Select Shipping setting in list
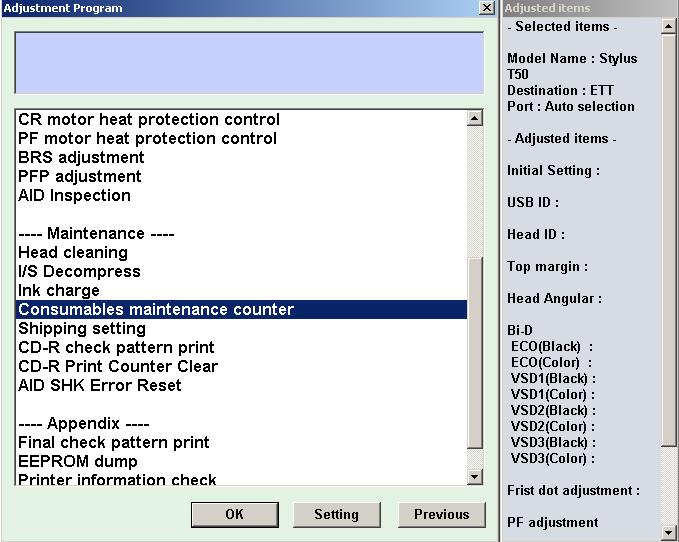This screenshot has height=542, width=679. (x=82, y=329)
